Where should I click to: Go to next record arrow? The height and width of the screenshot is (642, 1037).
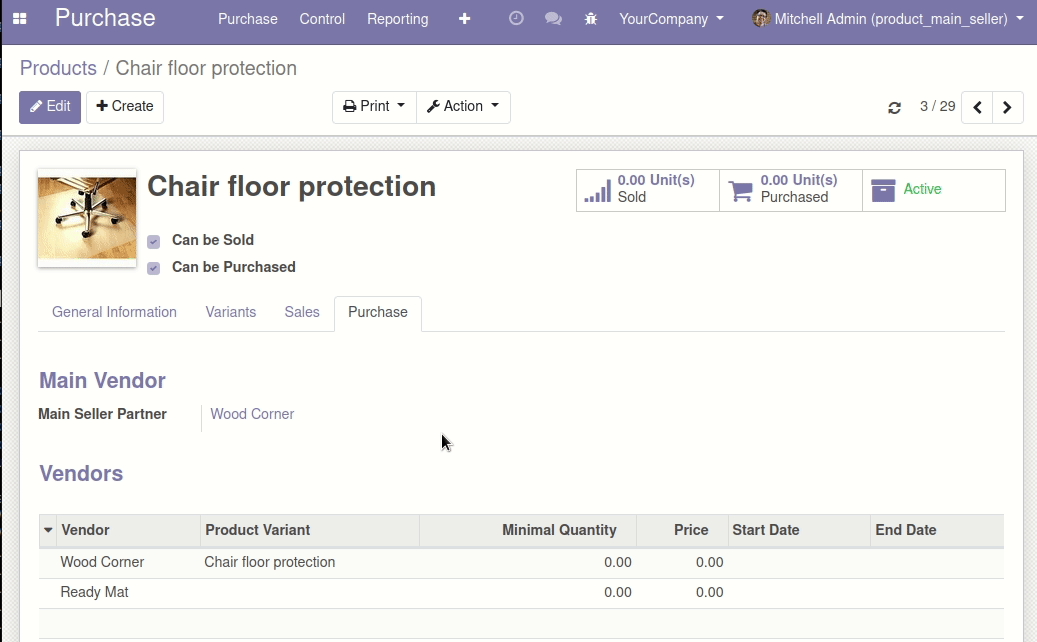click(x=1007, y=107)
